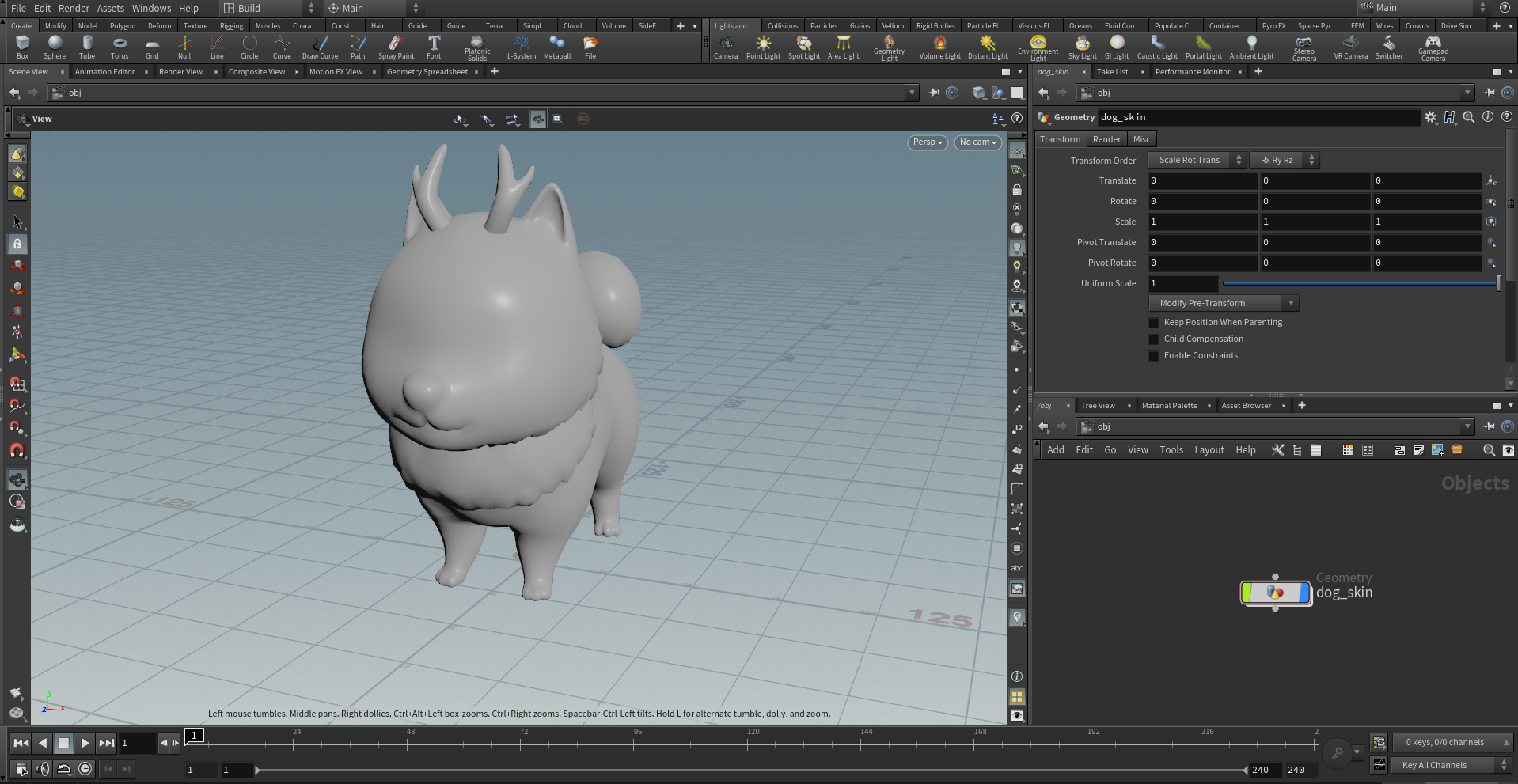The width and height of the screenshot is (1518, 784).
Task: Open the Persp viewport dropdown
Action: tap(927, 142)
